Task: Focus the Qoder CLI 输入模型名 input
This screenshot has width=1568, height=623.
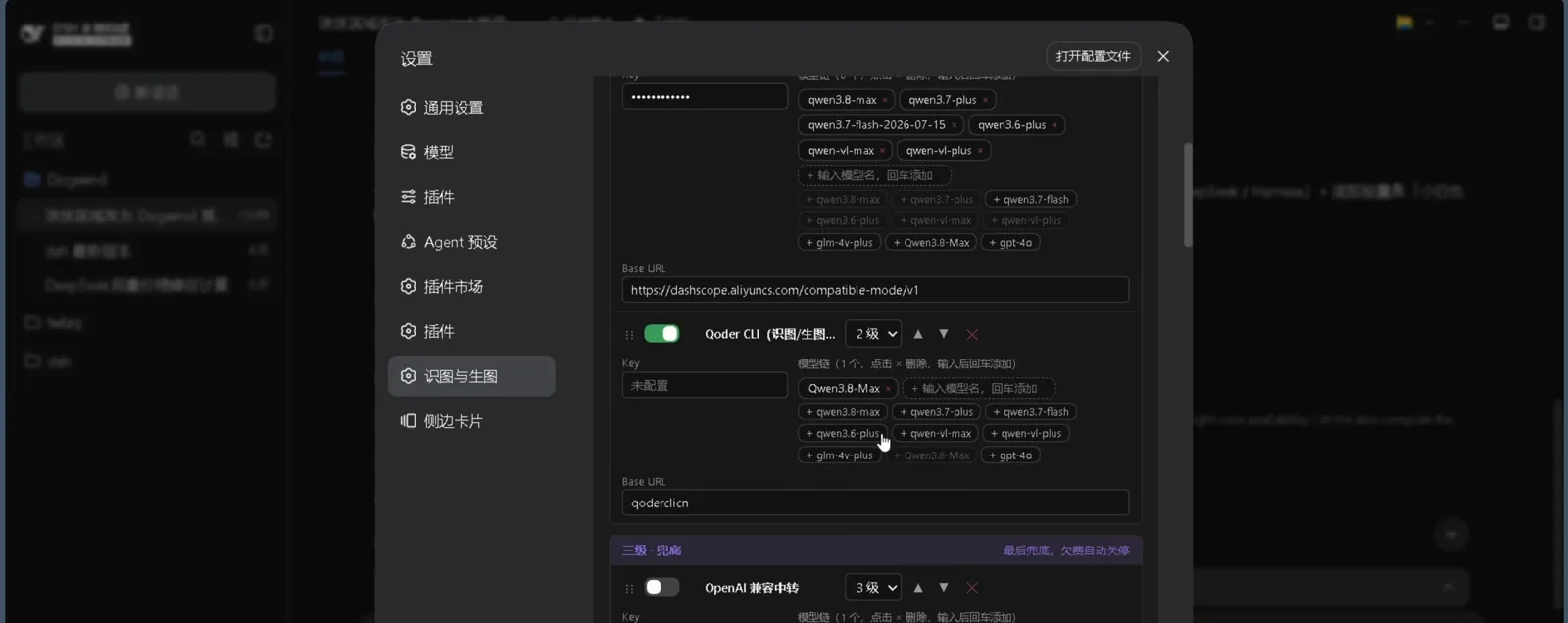Action: coord(978,389)
